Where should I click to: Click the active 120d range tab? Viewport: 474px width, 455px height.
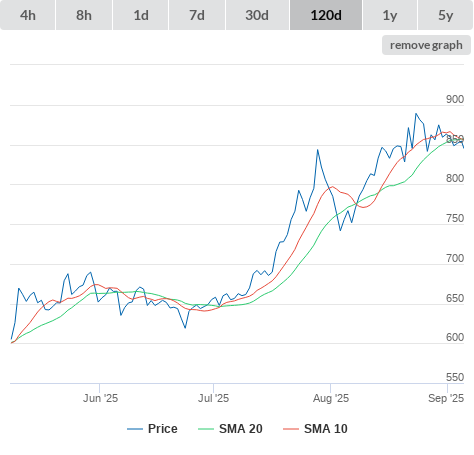(x=326, y=15)
